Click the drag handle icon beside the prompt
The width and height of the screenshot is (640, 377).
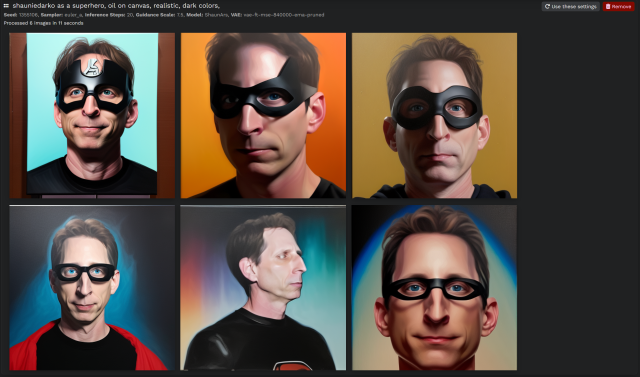pyautogui.click(x=6, y=6)
